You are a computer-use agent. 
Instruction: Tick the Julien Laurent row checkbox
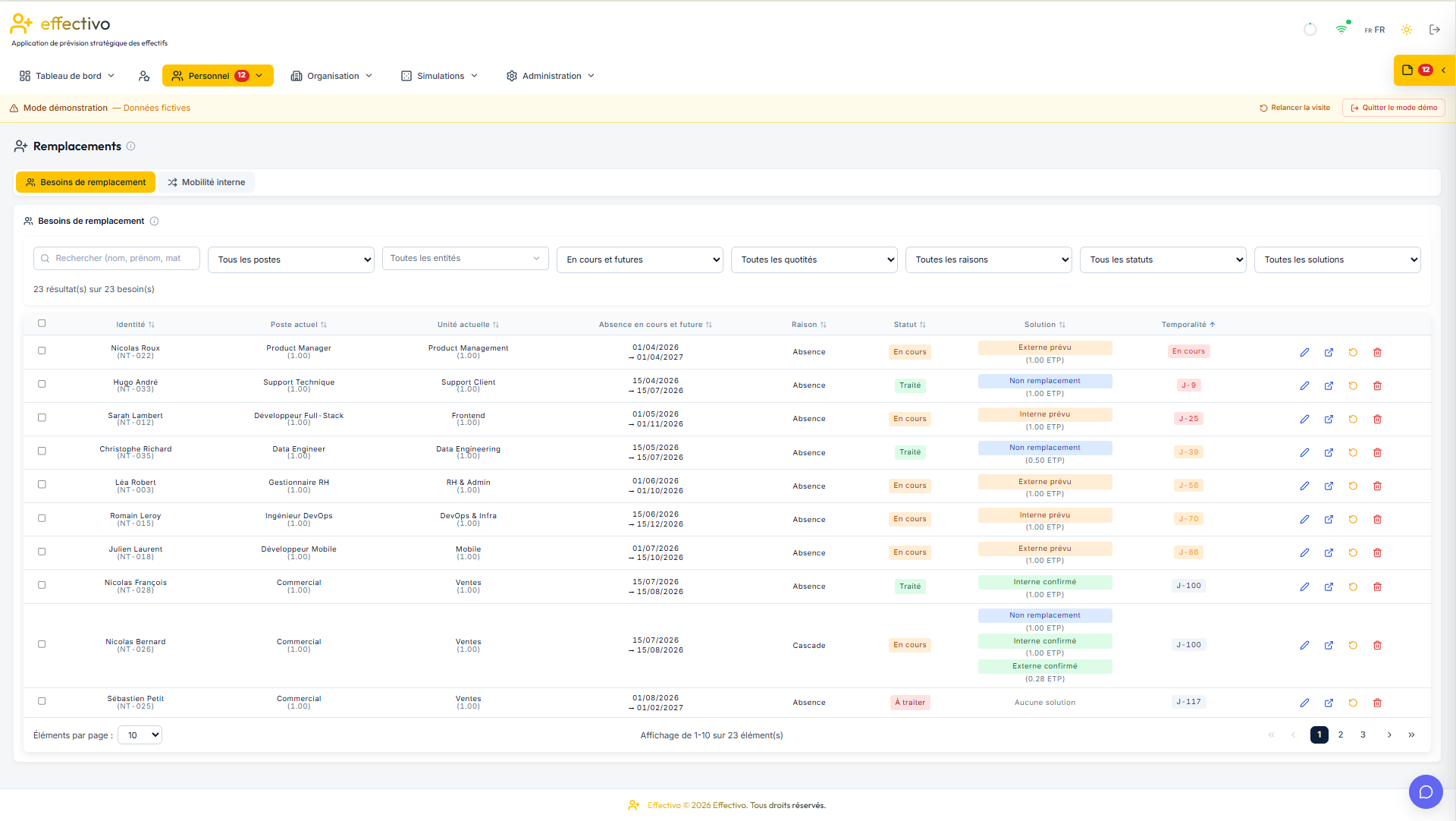42,552
